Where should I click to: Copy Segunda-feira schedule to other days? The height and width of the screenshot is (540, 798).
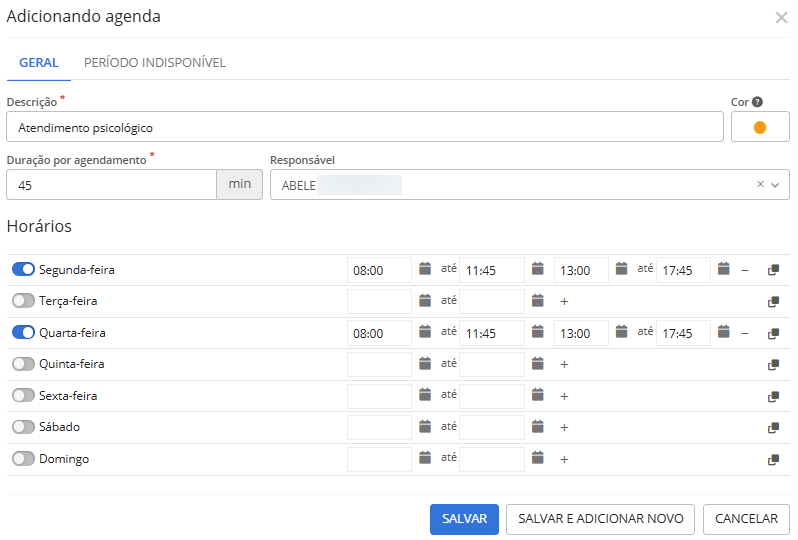pos(773,270)
